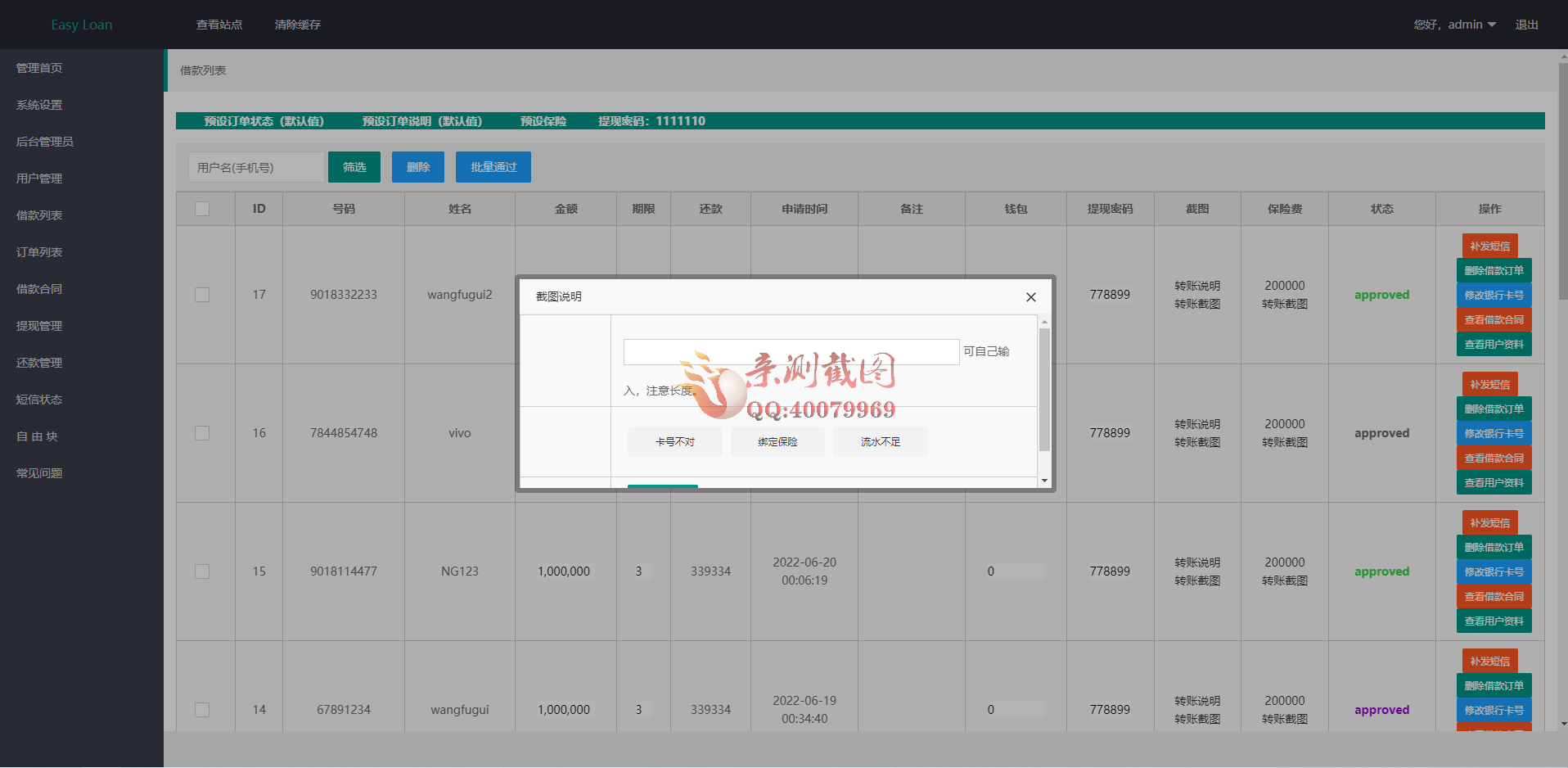1568x768 pixels.
Task: Open 提现管理 in the sidebar
Action: pyautogui.click(x=39, y=326)
